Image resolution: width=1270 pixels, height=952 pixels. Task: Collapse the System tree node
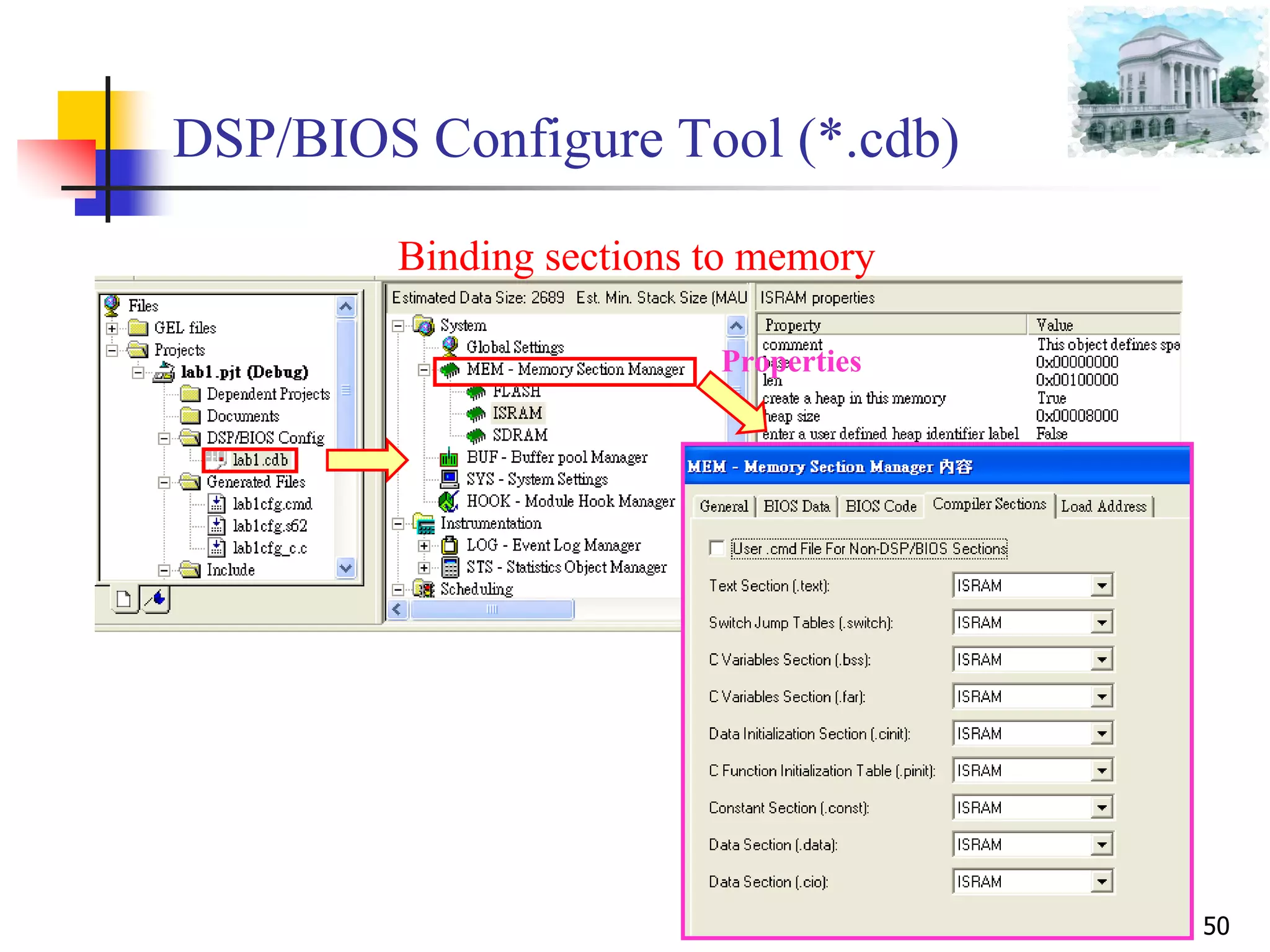pyautogui.click(x=399, y=326)
